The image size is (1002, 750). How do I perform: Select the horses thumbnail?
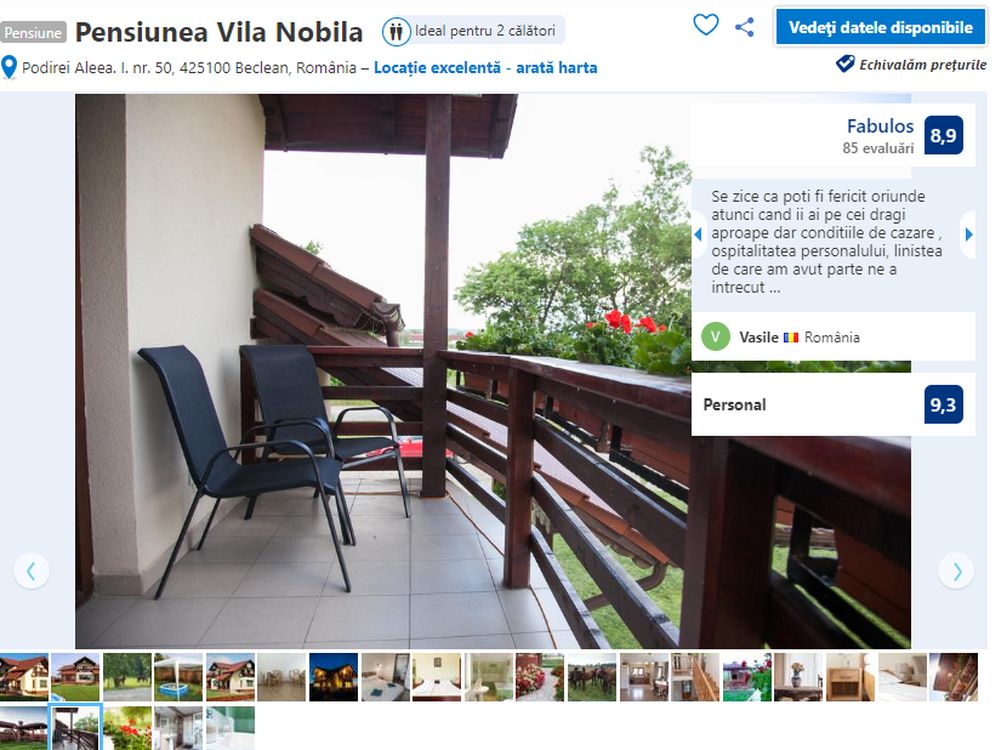point(592,677)
